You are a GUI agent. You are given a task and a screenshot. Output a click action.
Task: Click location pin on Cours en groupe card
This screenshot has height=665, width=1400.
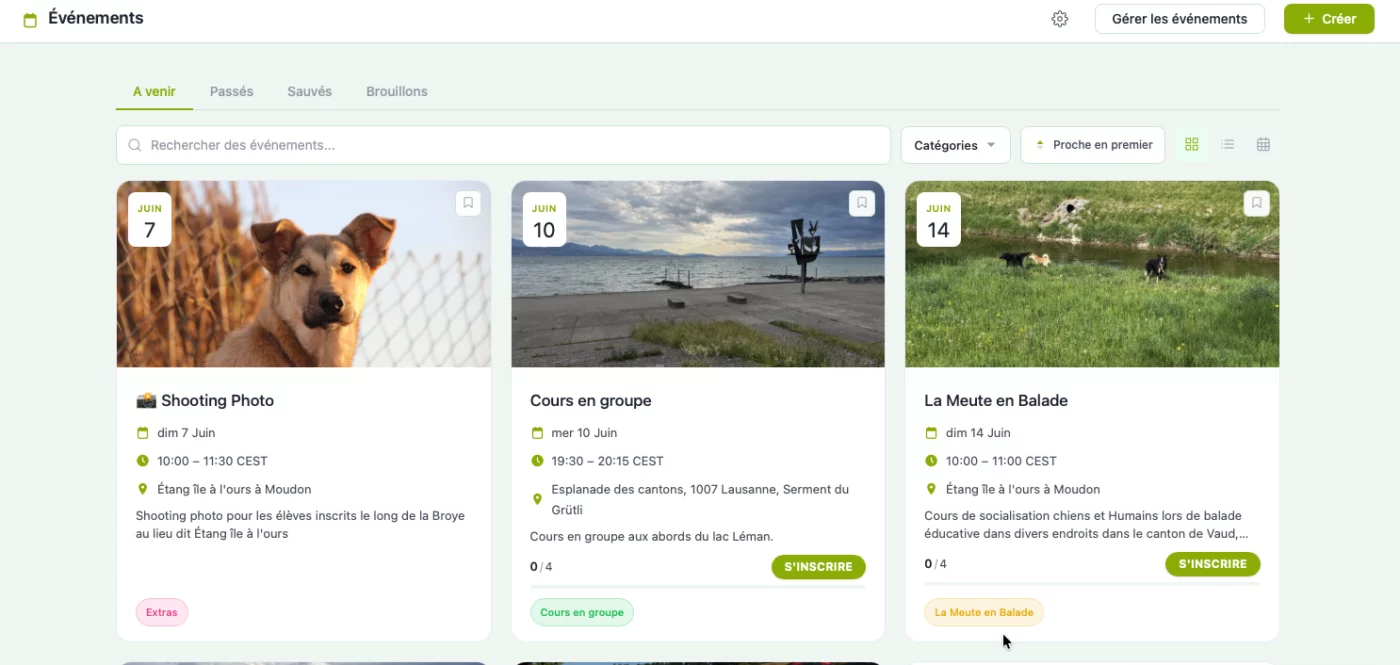click(x=537, y=499)
